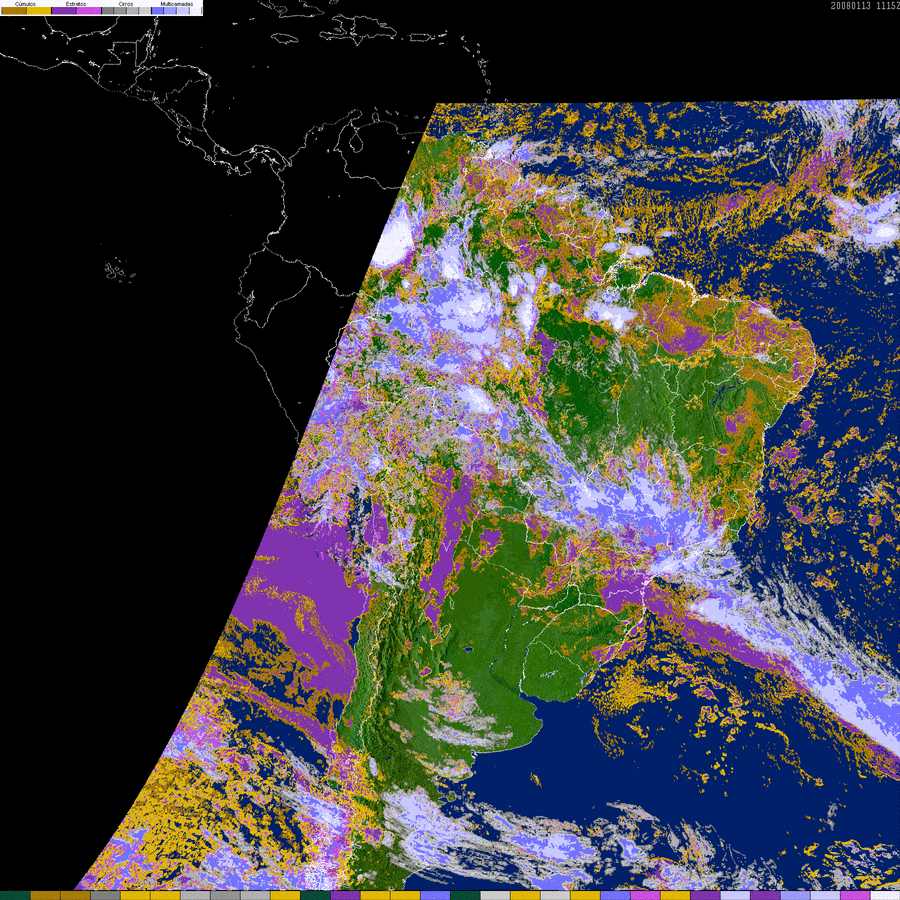
Task: Select the darkest blue Multicamadas legend swatch
Action: (x=157, y=10)
